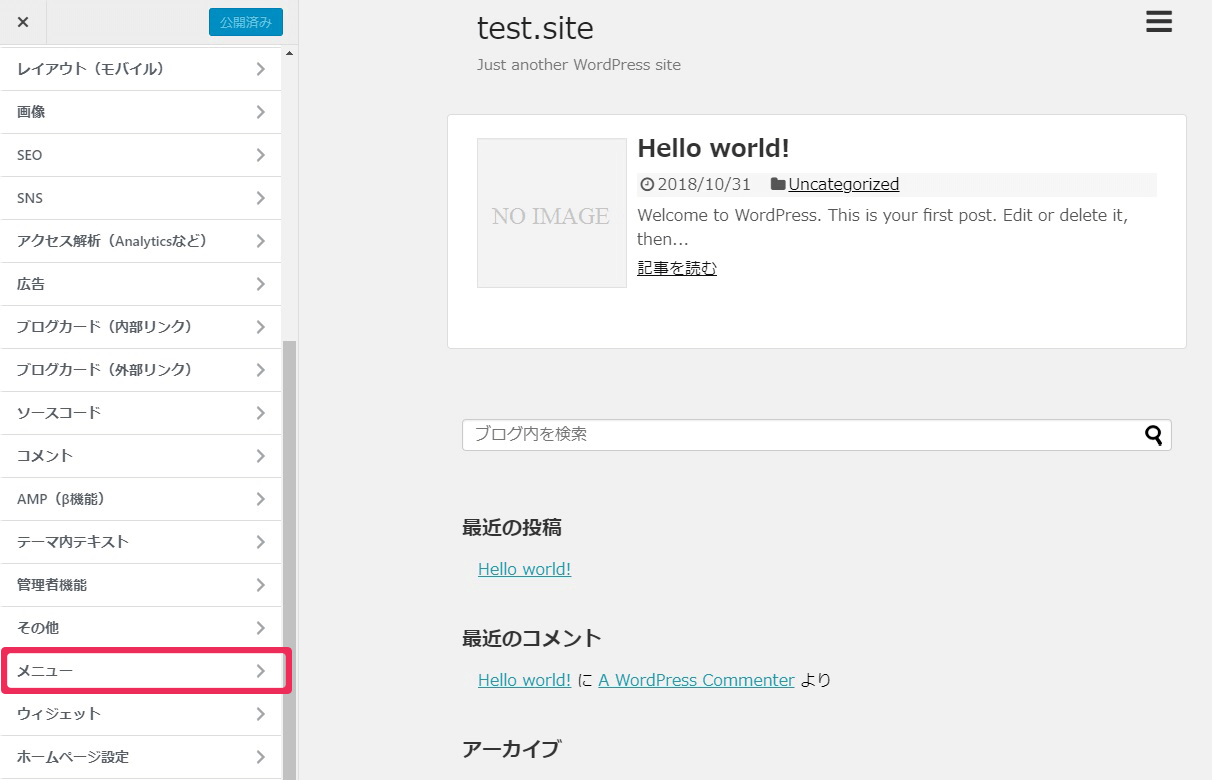Open the ホームページ設定 section
Image resolution: width=1212 pixels, height=780 pixels.
(x=141, y=757)
